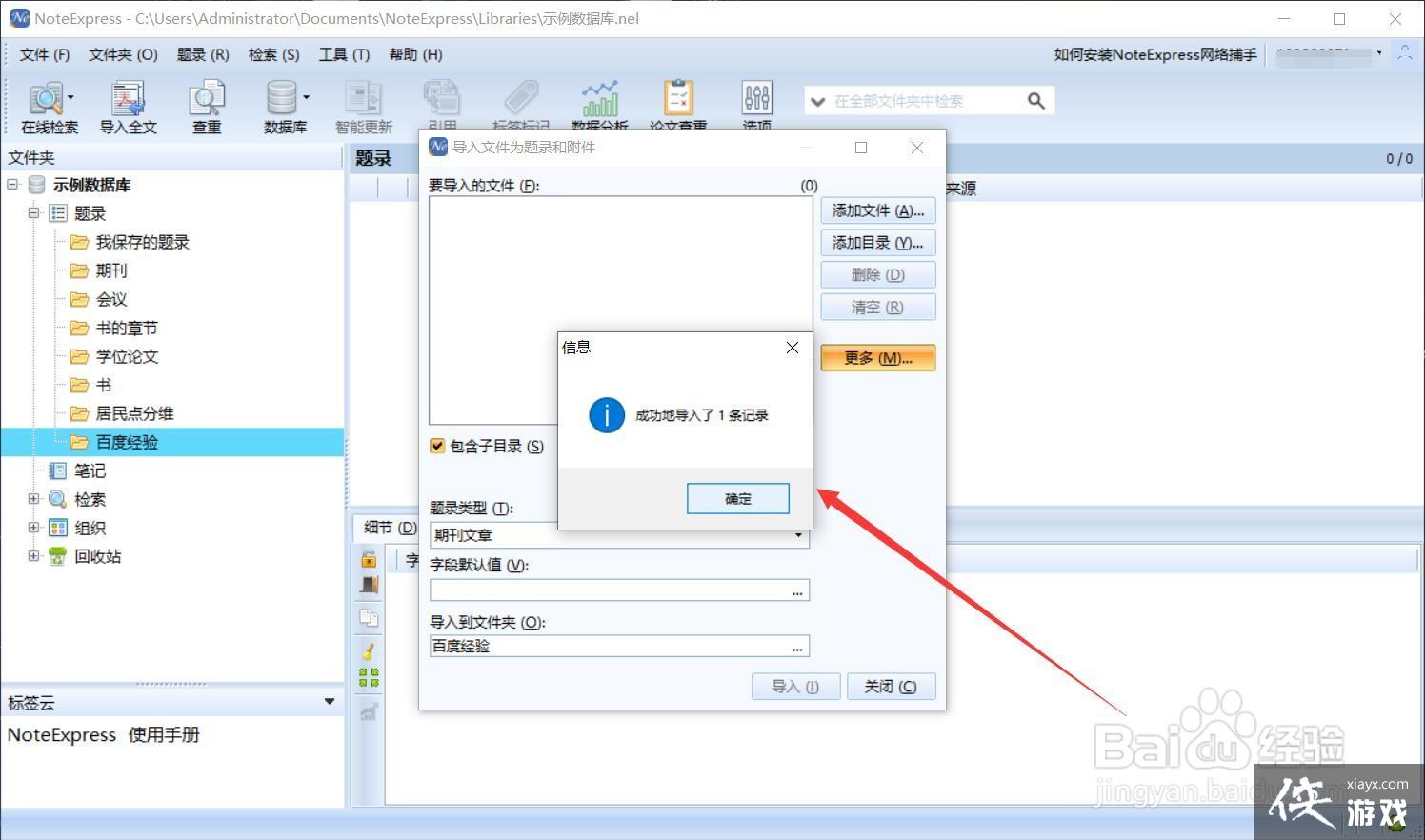Open the 在线检索 dropdown arrow
This screenshot has width=1425, height=840.
coord(71,97)
